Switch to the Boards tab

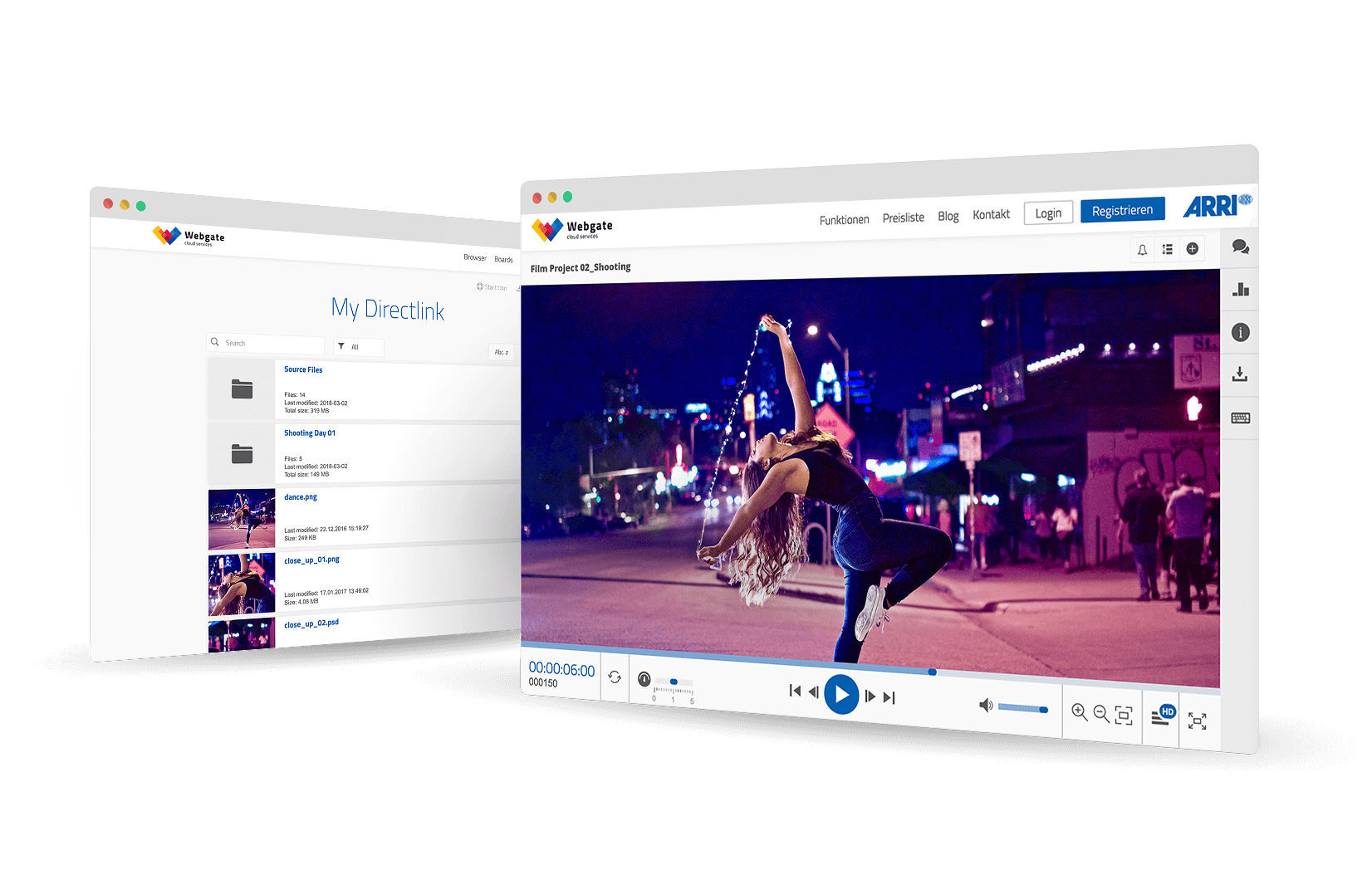coord(504,258)
